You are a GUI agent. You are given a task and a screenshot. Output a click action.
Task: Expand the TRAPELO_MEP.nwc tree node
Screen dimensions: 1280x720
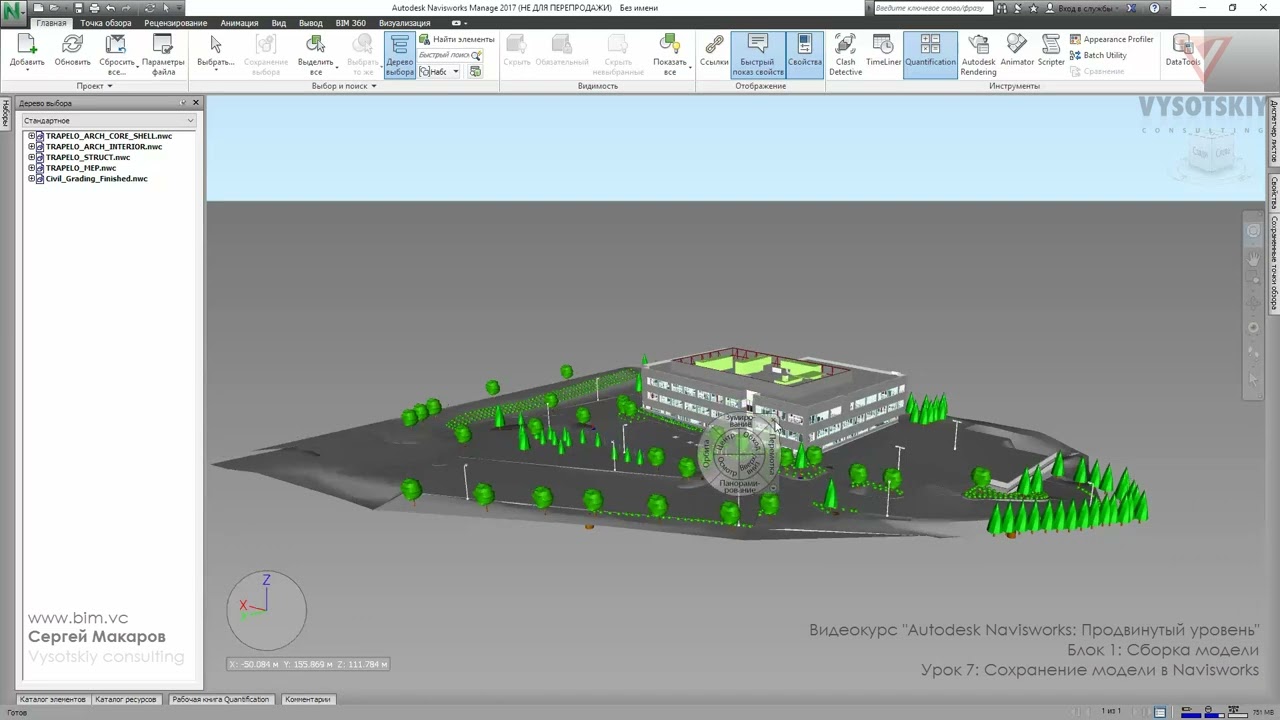[31, 169]
